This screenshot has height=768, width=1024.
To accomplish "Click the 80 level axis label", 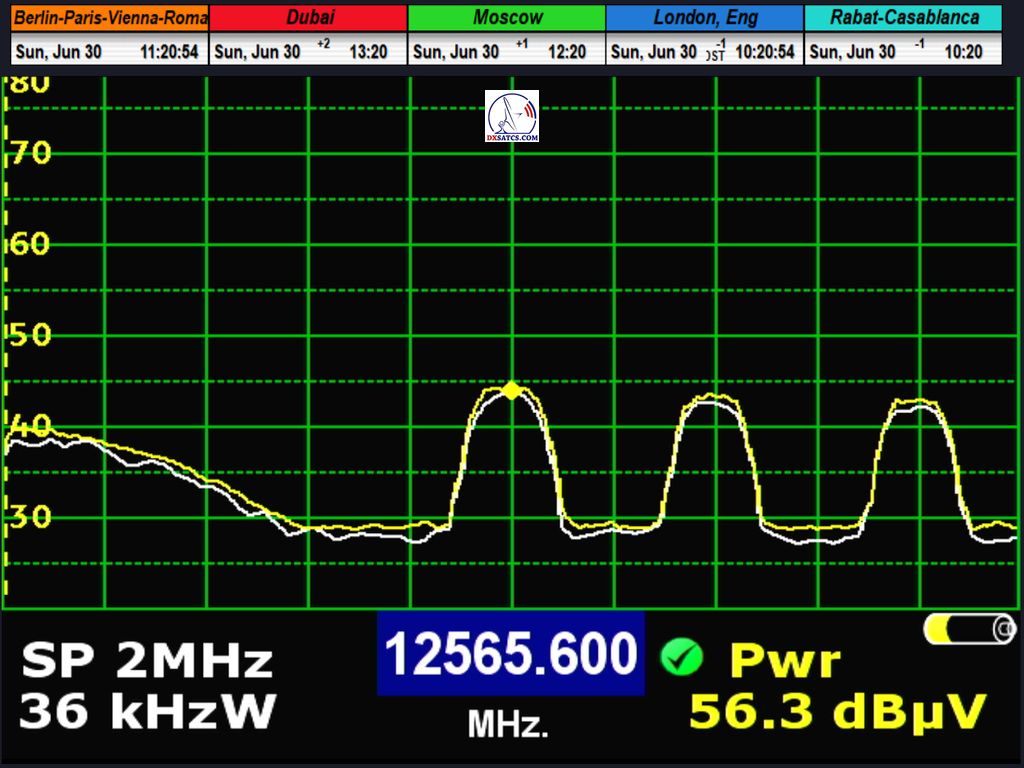I will (30, 84).
